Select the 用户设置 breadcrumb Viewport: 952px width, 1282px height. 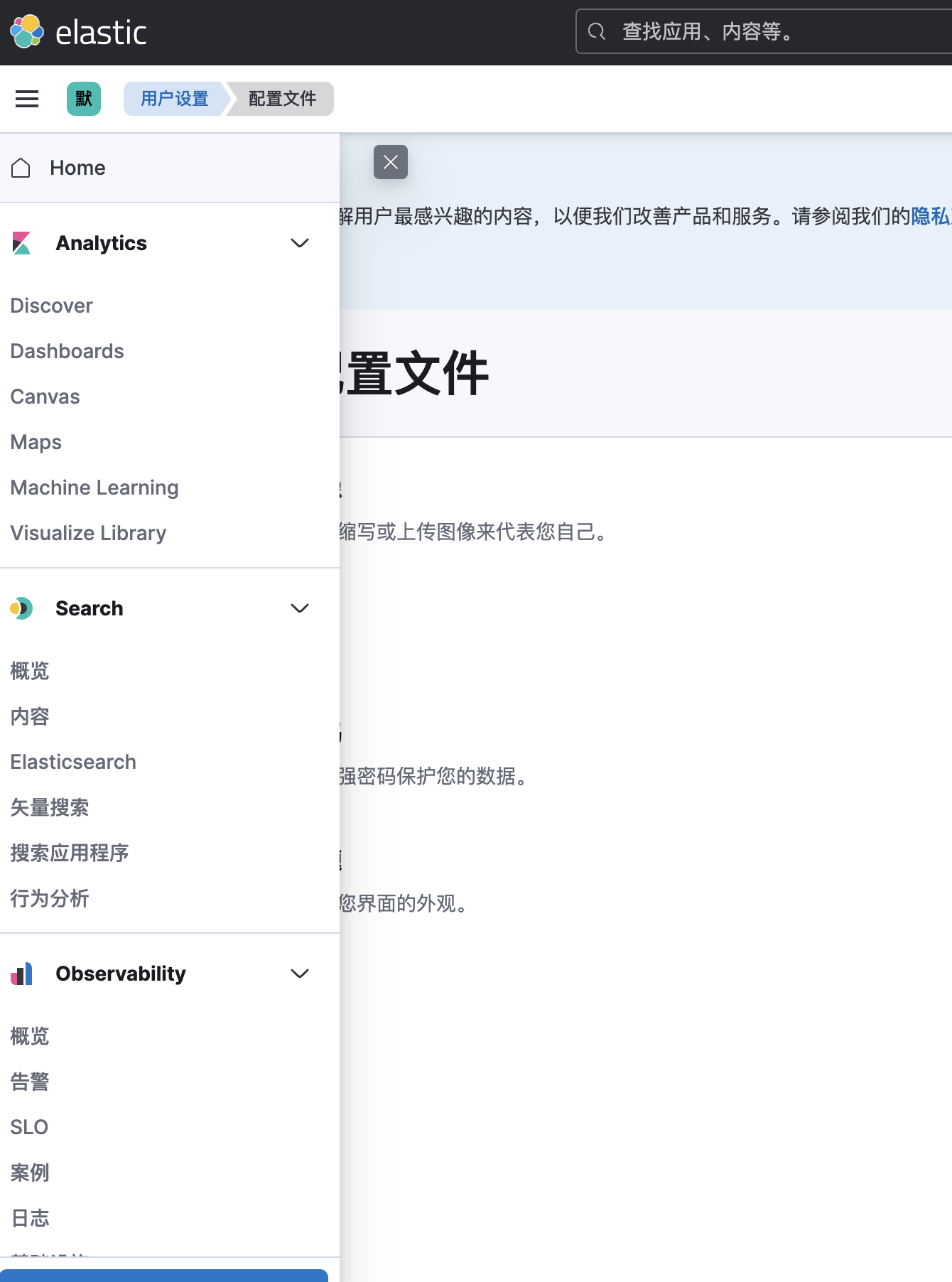(x=175, y=99)
